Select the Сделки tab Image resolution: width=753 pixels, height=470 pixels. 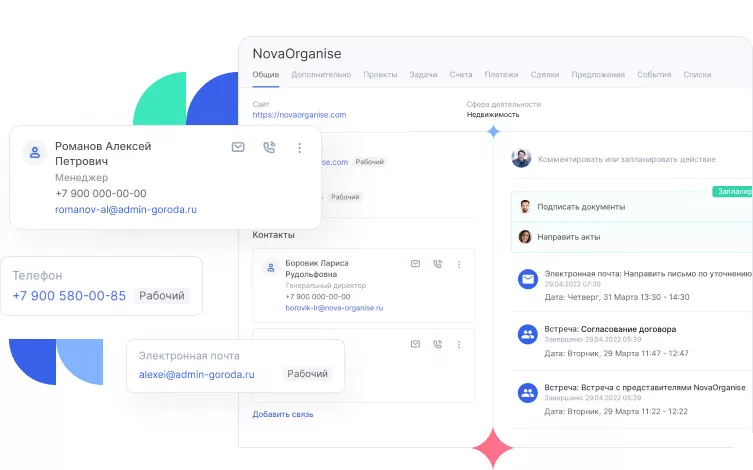click(545, 75)
